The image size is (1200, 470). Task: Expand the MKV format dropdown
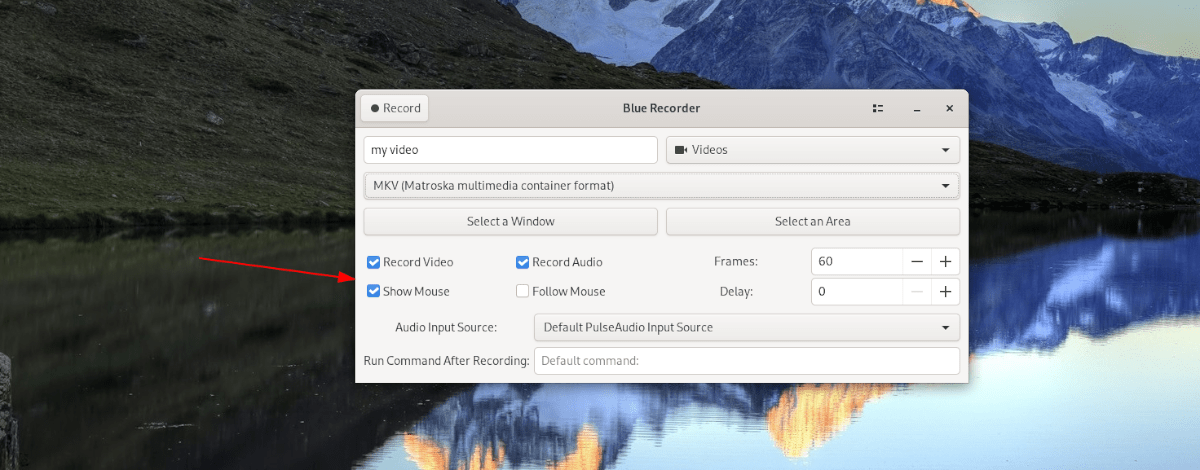point(661,186)
